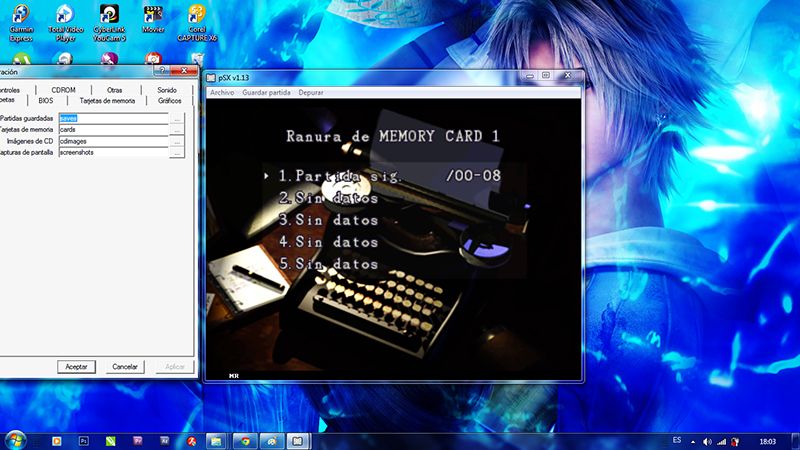This screenshot has height=450, width=800.
Task: Click the Aplicar button
Action: coord(174,367)
